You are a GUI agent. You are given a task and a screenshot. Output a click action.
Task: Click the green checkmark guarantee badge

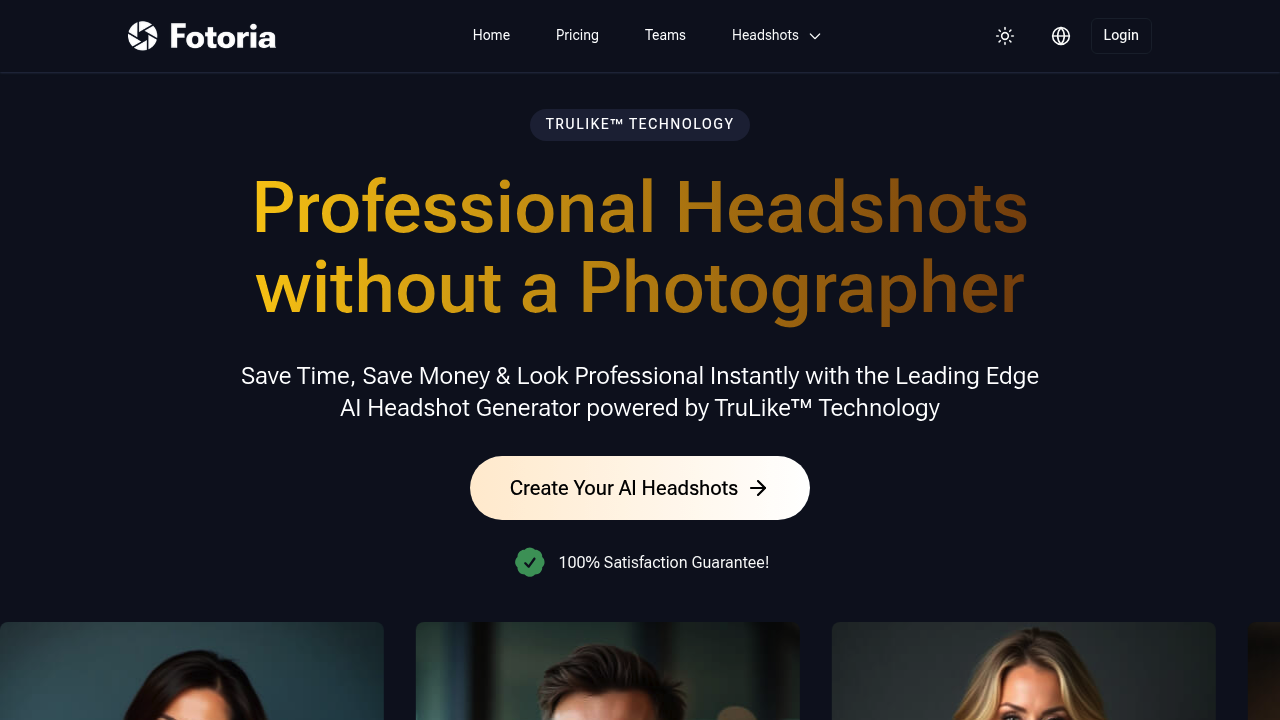(530, 562)
